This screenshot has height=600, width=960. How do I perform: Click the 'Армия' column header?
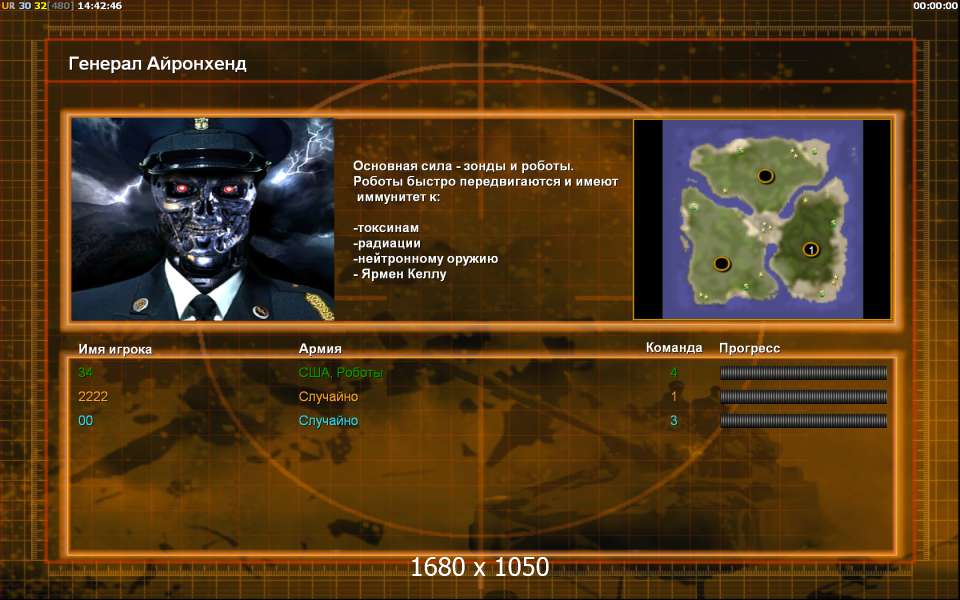[320, 348]
